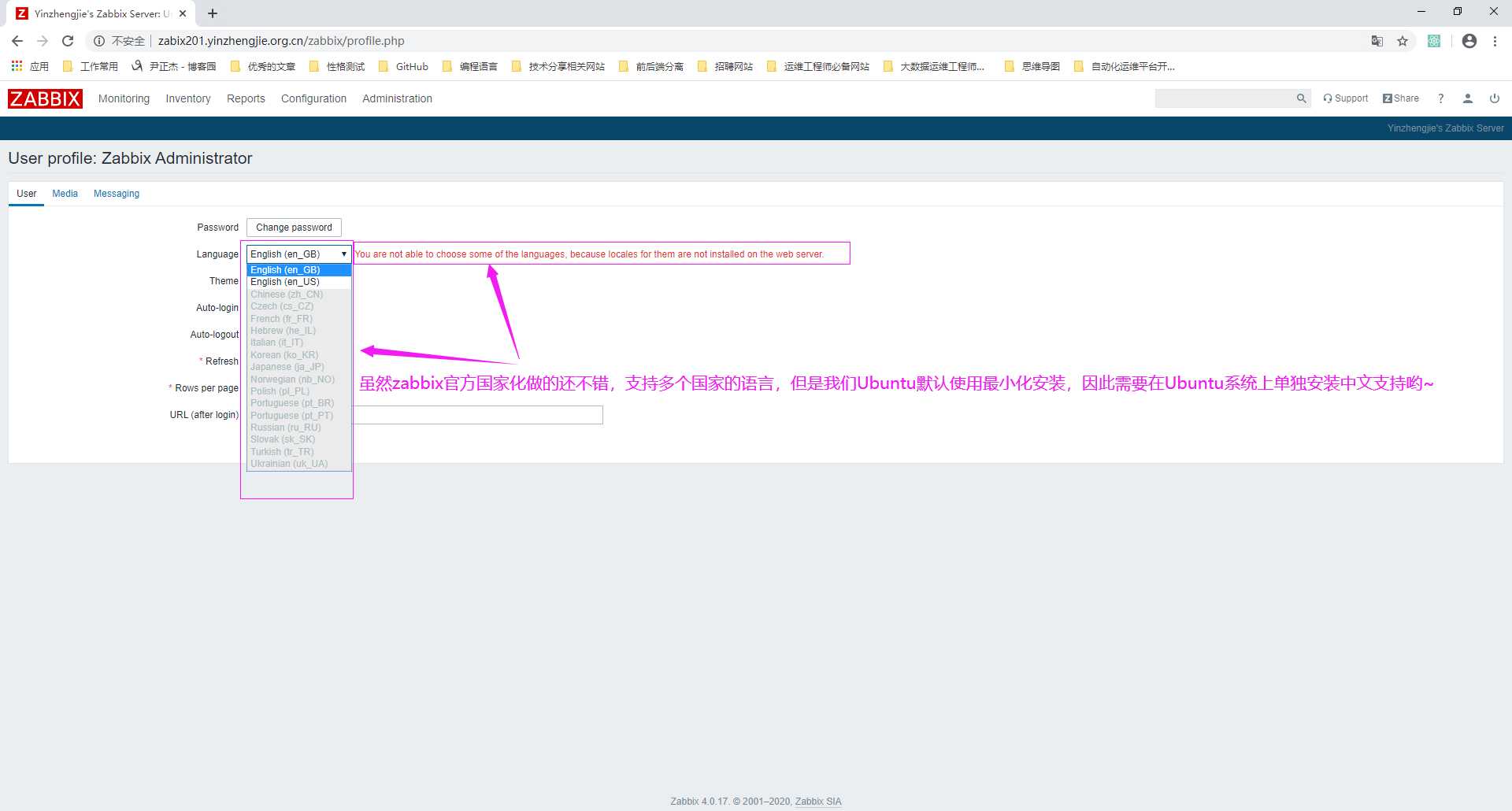Open a new browser tab

tap(213, 13)
